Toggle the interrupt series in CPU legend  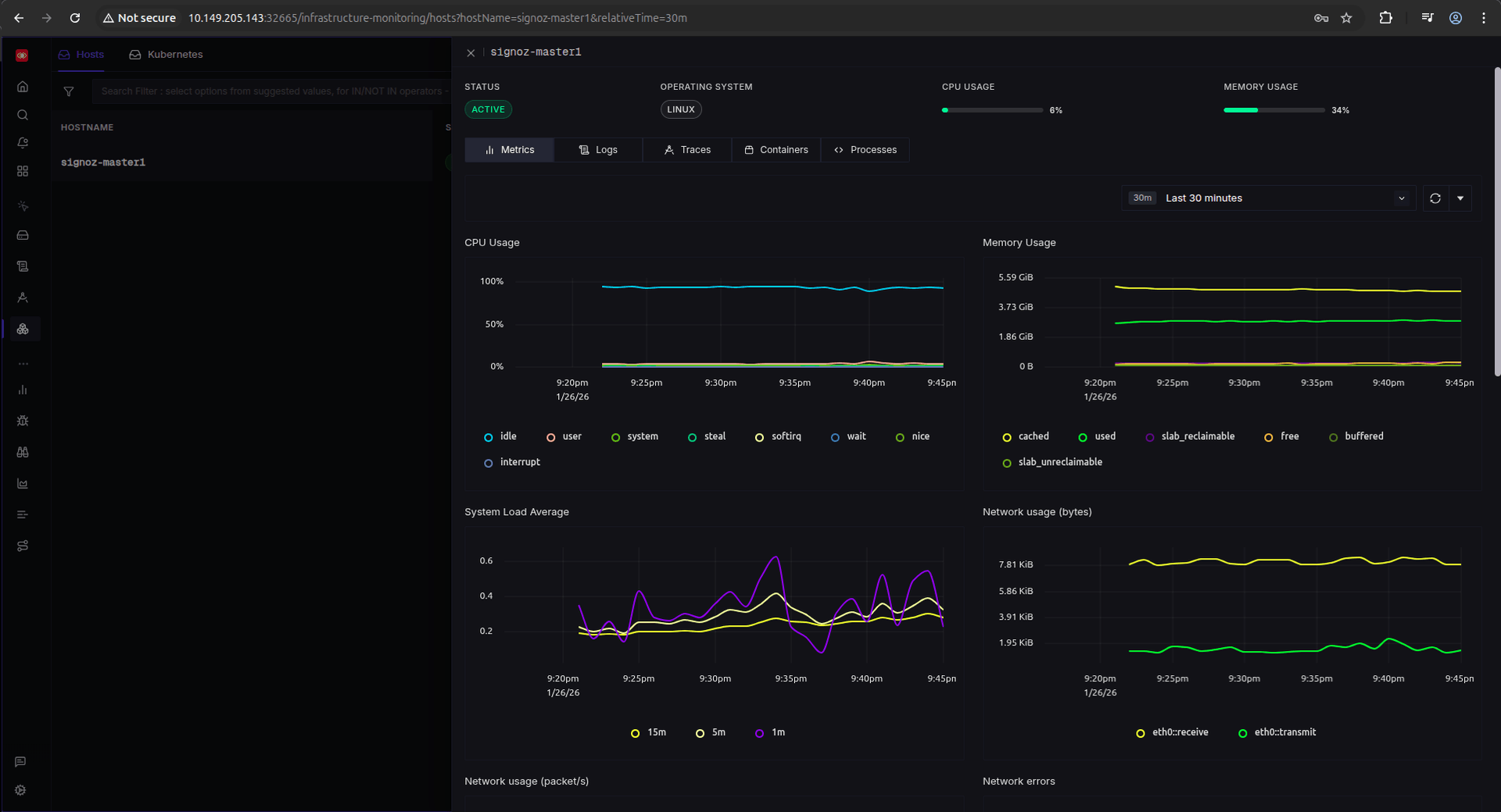point(512,463)
